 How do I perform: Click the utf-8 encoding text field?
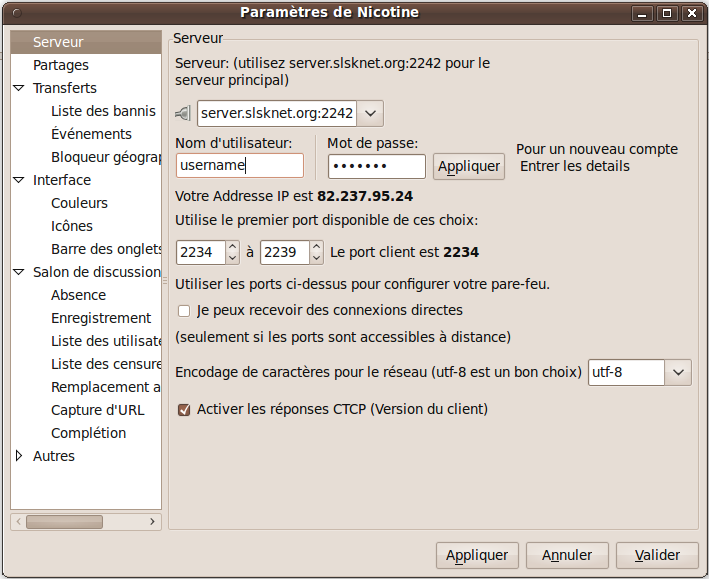(x=626, y=372)
